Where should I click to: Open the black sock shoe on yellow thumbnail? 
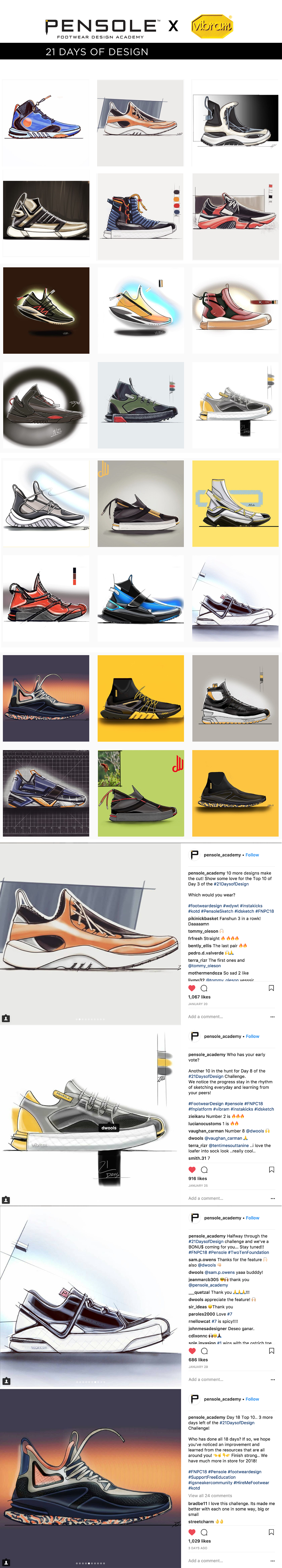(235, 793)
